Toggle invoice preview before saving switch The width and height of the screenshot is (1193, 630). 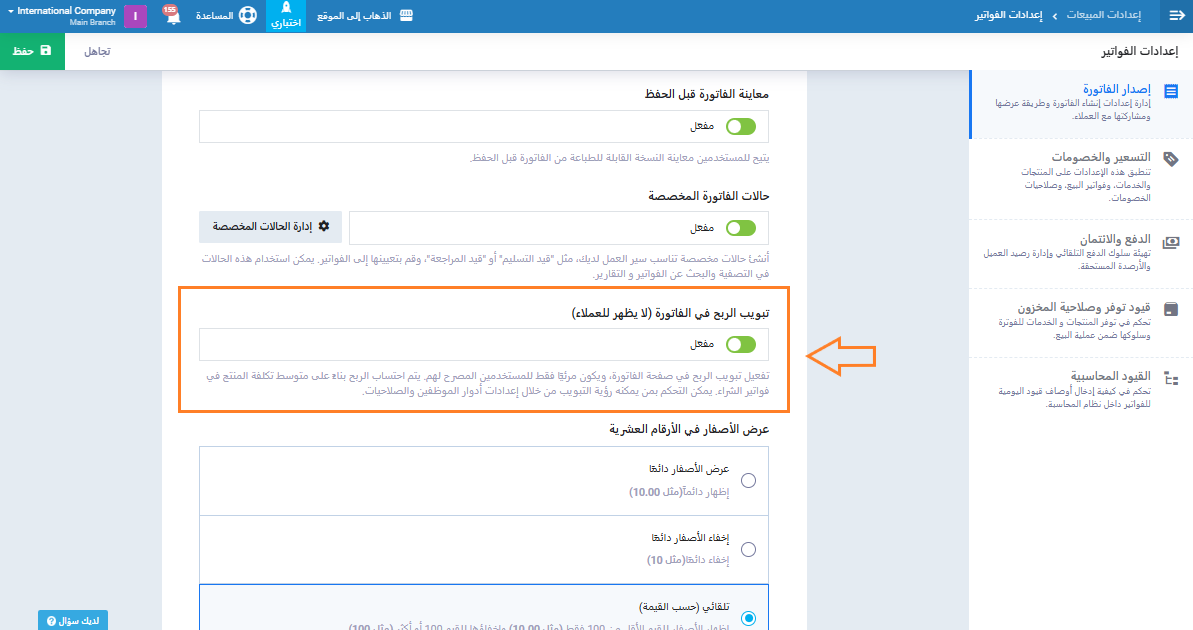tap(741, 127)
